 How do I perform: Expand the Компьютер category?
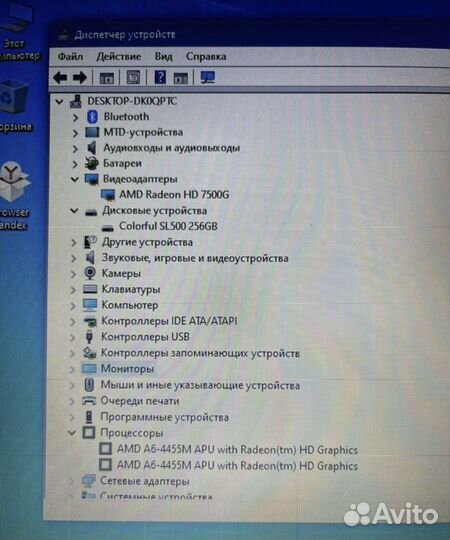(73, 306)
